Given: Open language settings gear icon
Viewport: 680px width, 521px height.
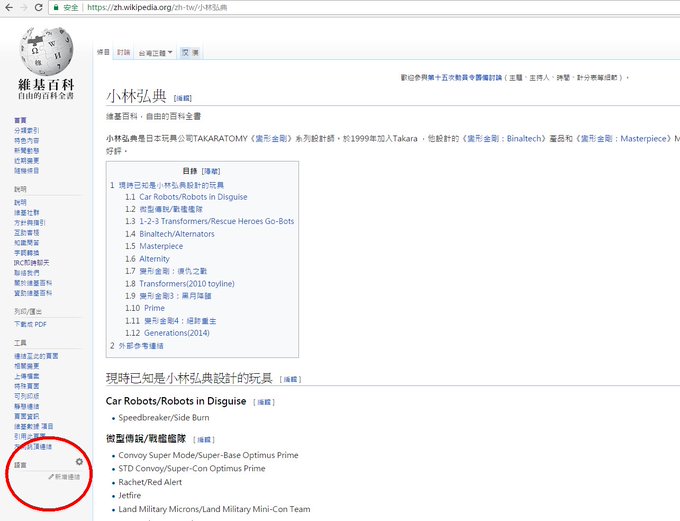Looking at the screenshot, I should click(79, 462).
